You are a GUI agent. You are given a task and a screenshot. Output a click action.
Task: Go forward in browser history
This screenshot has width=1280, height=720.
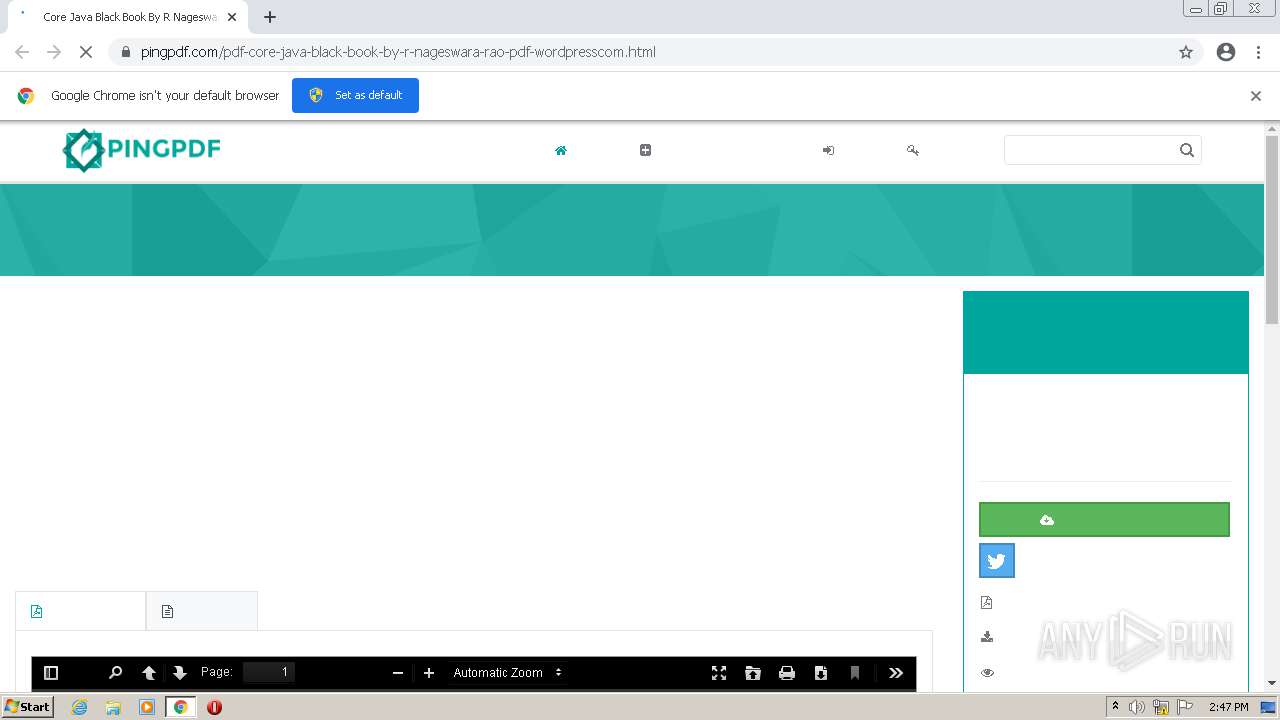click(54, 52)
